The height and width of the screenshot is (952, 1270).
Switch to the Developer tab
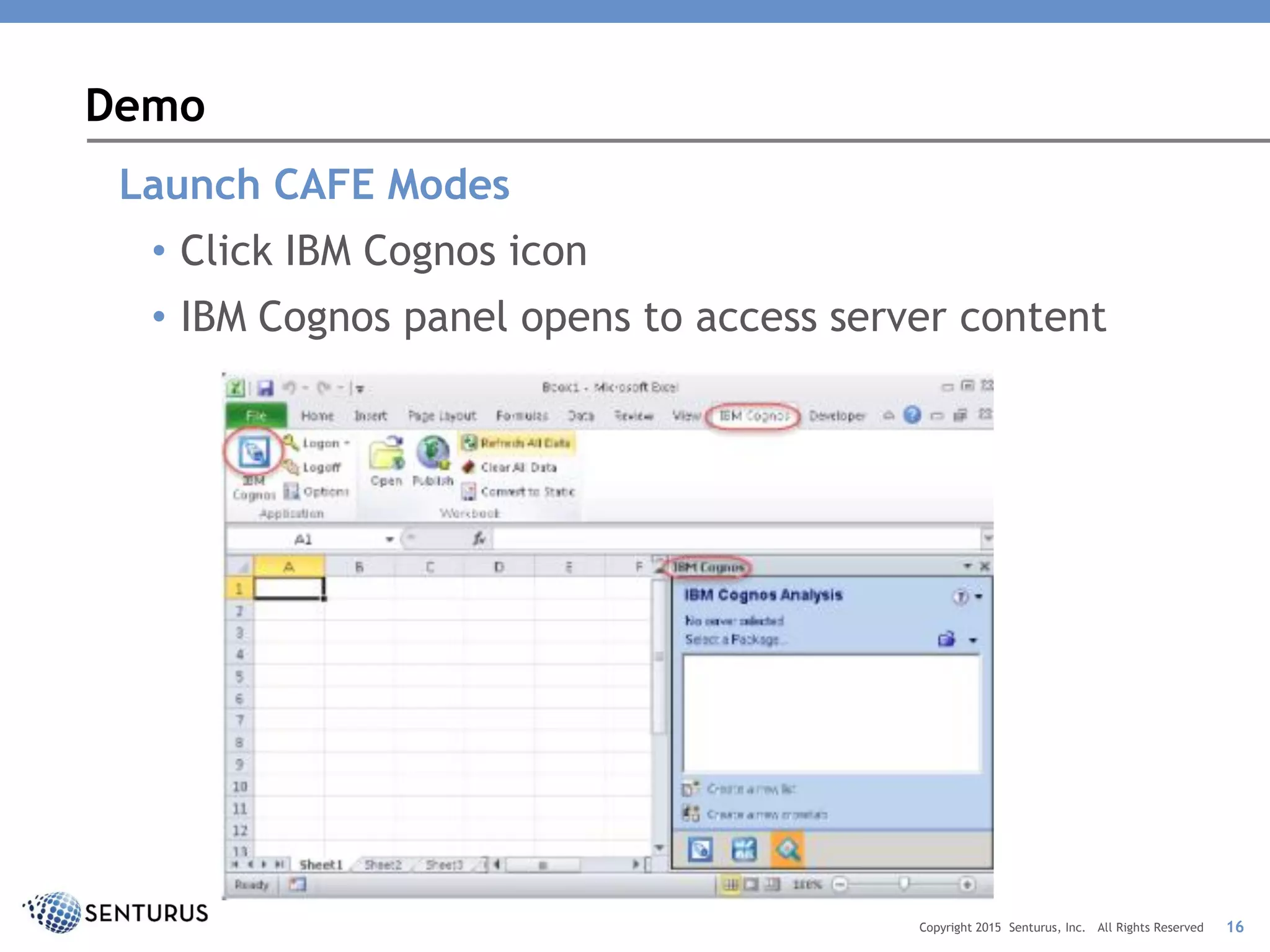(x=837, y=415)
